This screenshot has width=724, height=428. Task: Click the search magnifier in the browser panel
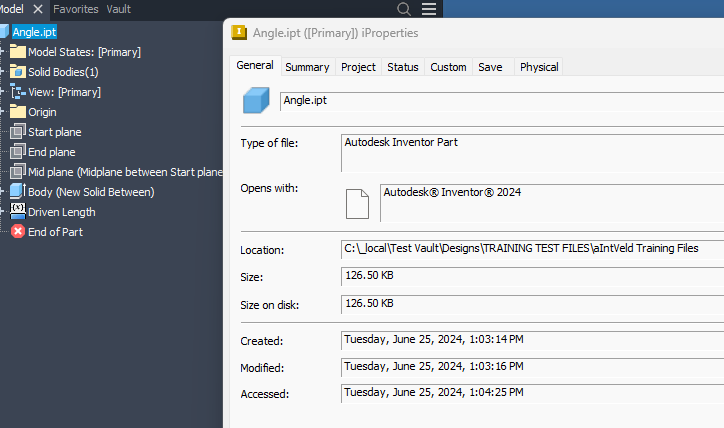click(x=404, y=9)
